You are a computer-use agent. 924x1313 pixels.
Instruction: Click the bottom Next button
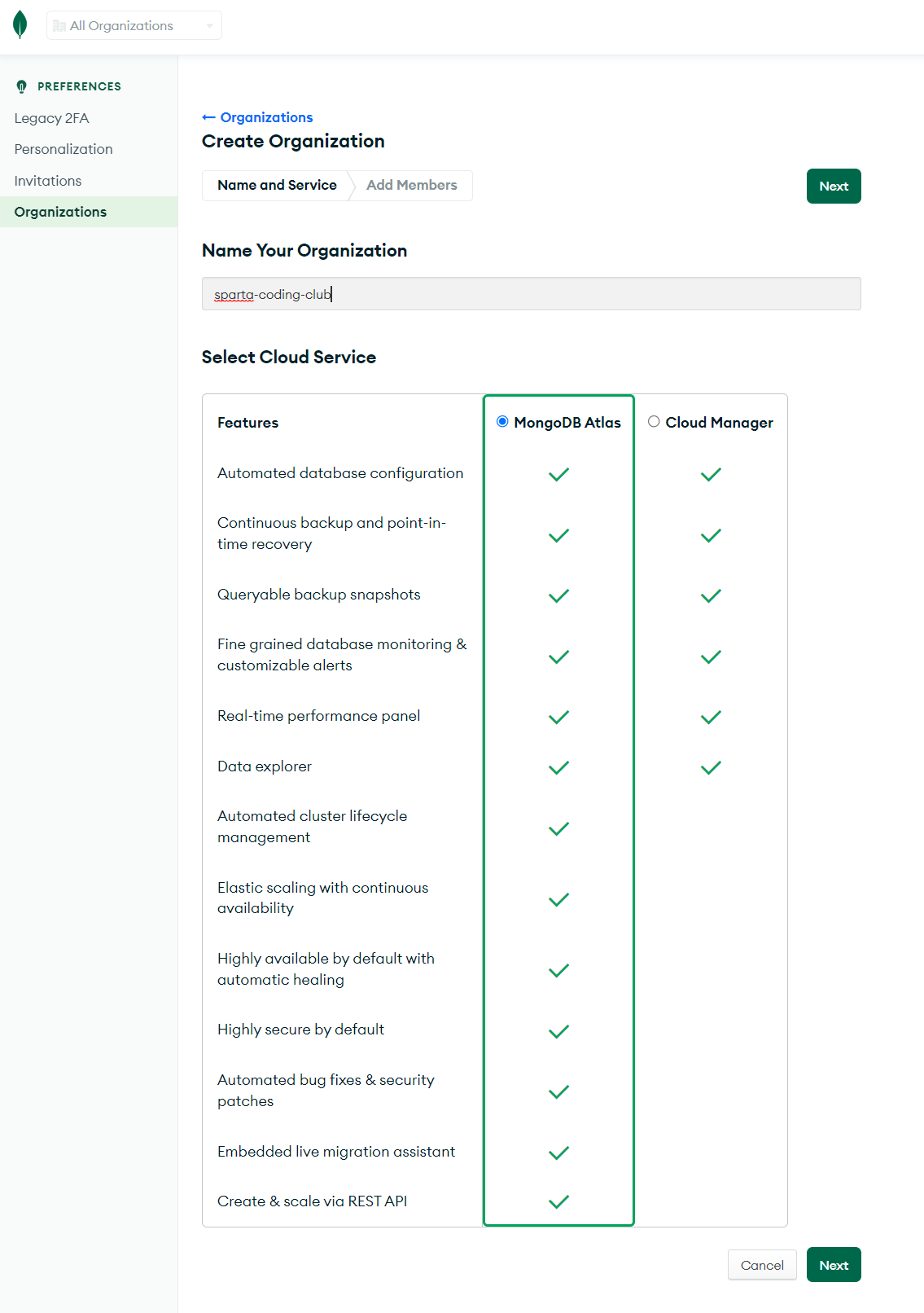click(x=834, y=1265)
